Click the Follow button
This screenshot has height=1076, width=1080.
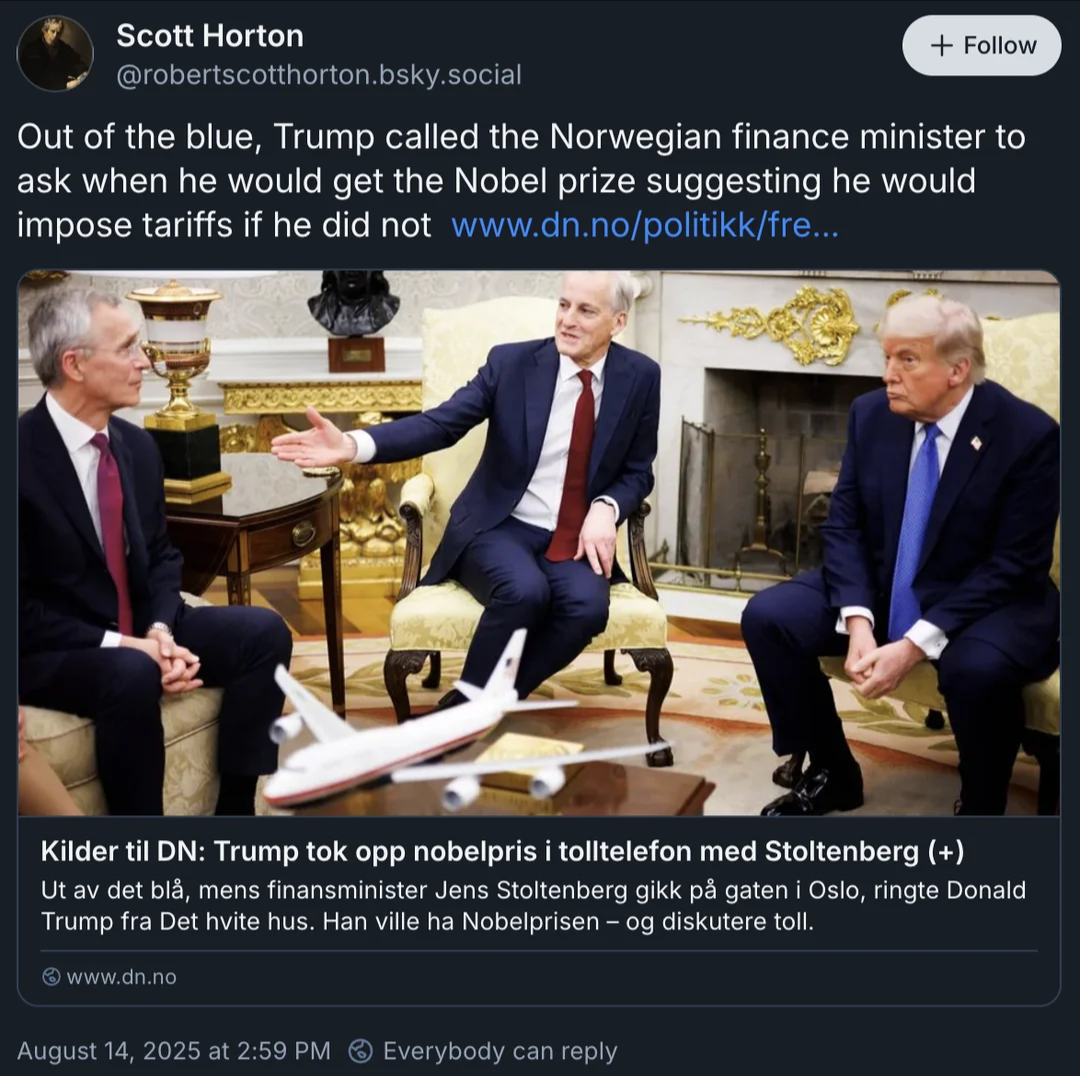coord(981,45)
